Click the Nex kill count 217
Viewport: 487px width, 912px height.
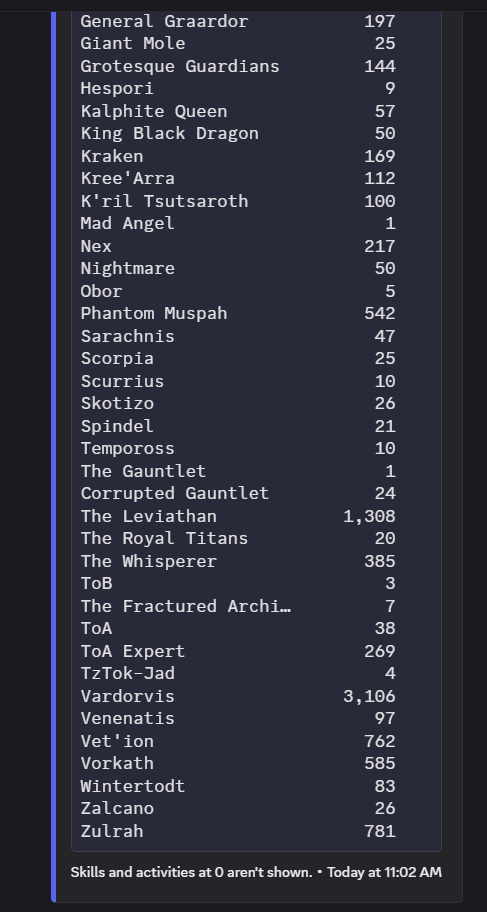[x=379, y=246]
